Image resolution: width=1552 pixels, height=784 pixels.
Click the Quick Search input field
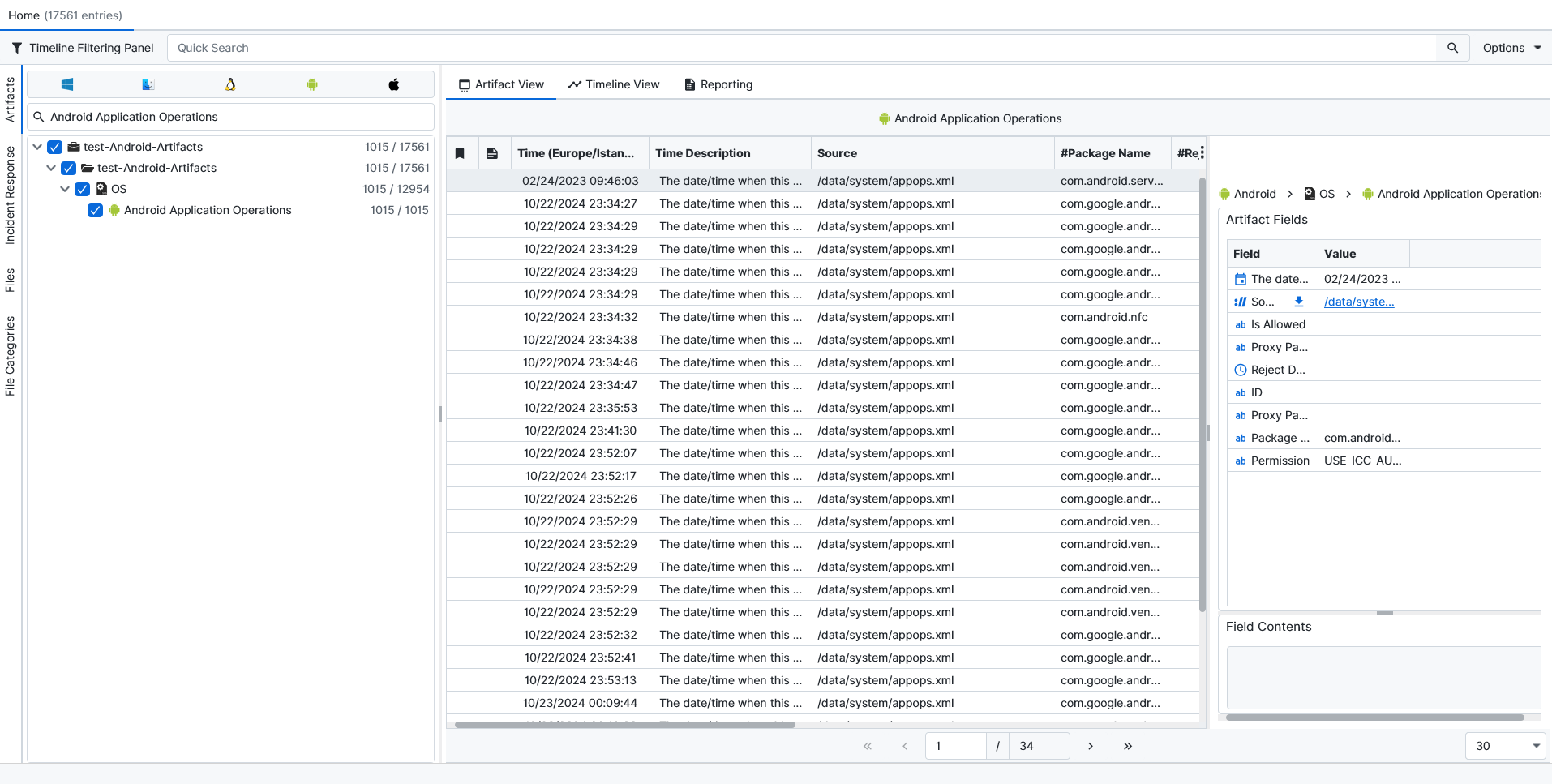tap(801, 48)
